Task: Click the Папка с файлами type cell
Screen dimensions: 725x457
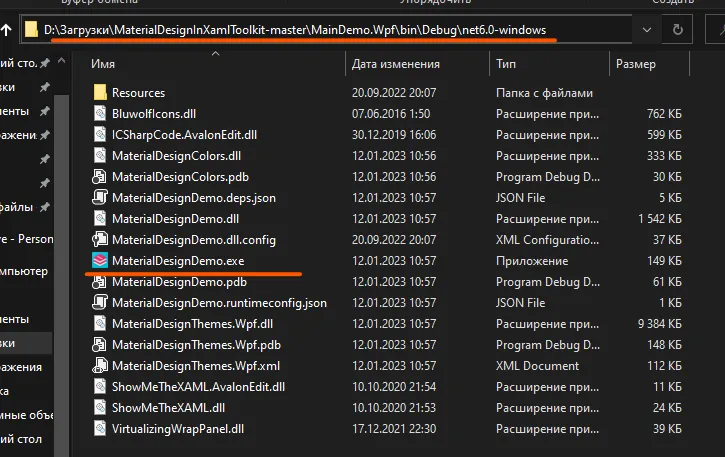Action: [544, 93]
